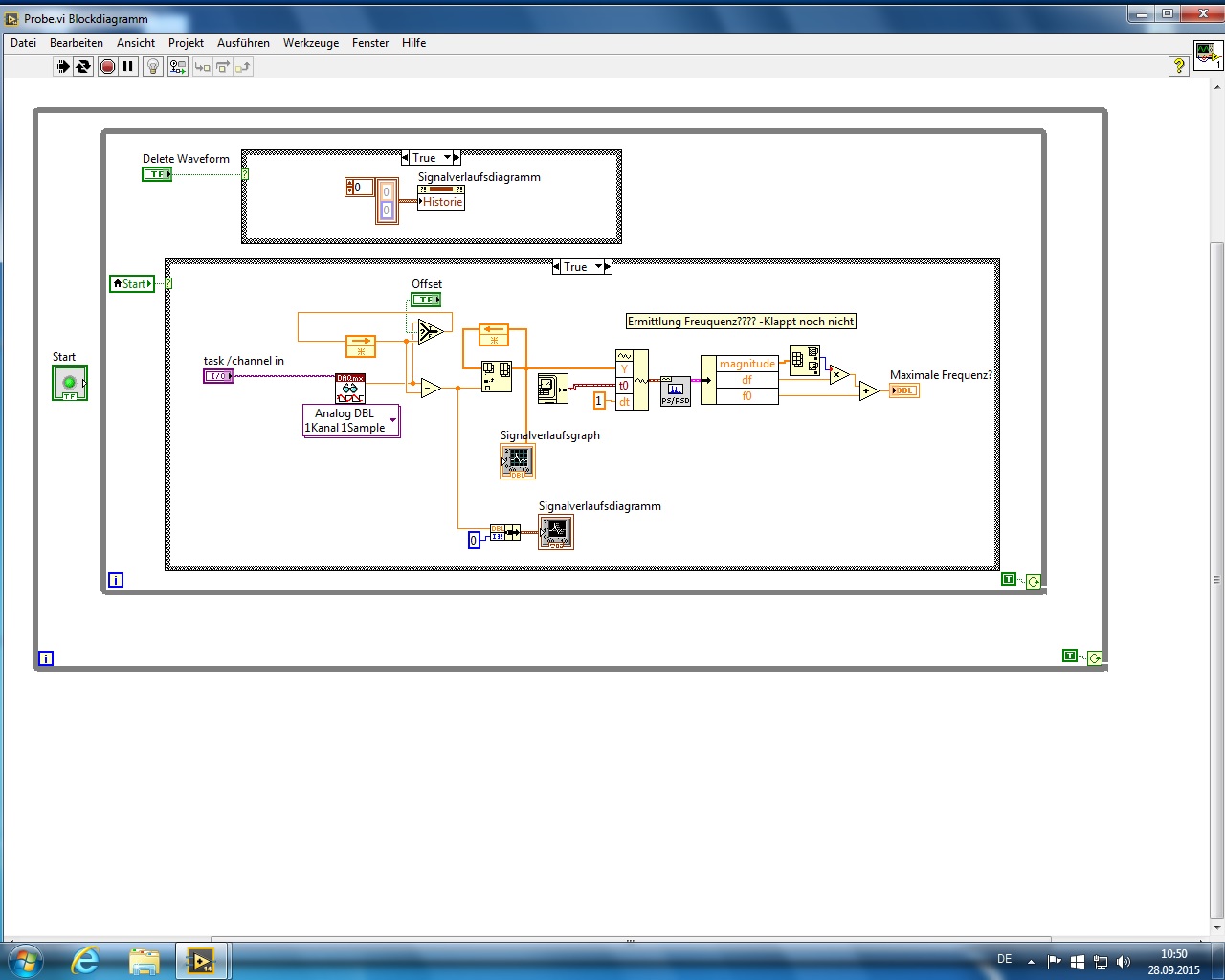Open Context Help question mark icon
The height and width of the screenshot is (980, 1225).
point(1179,65)
